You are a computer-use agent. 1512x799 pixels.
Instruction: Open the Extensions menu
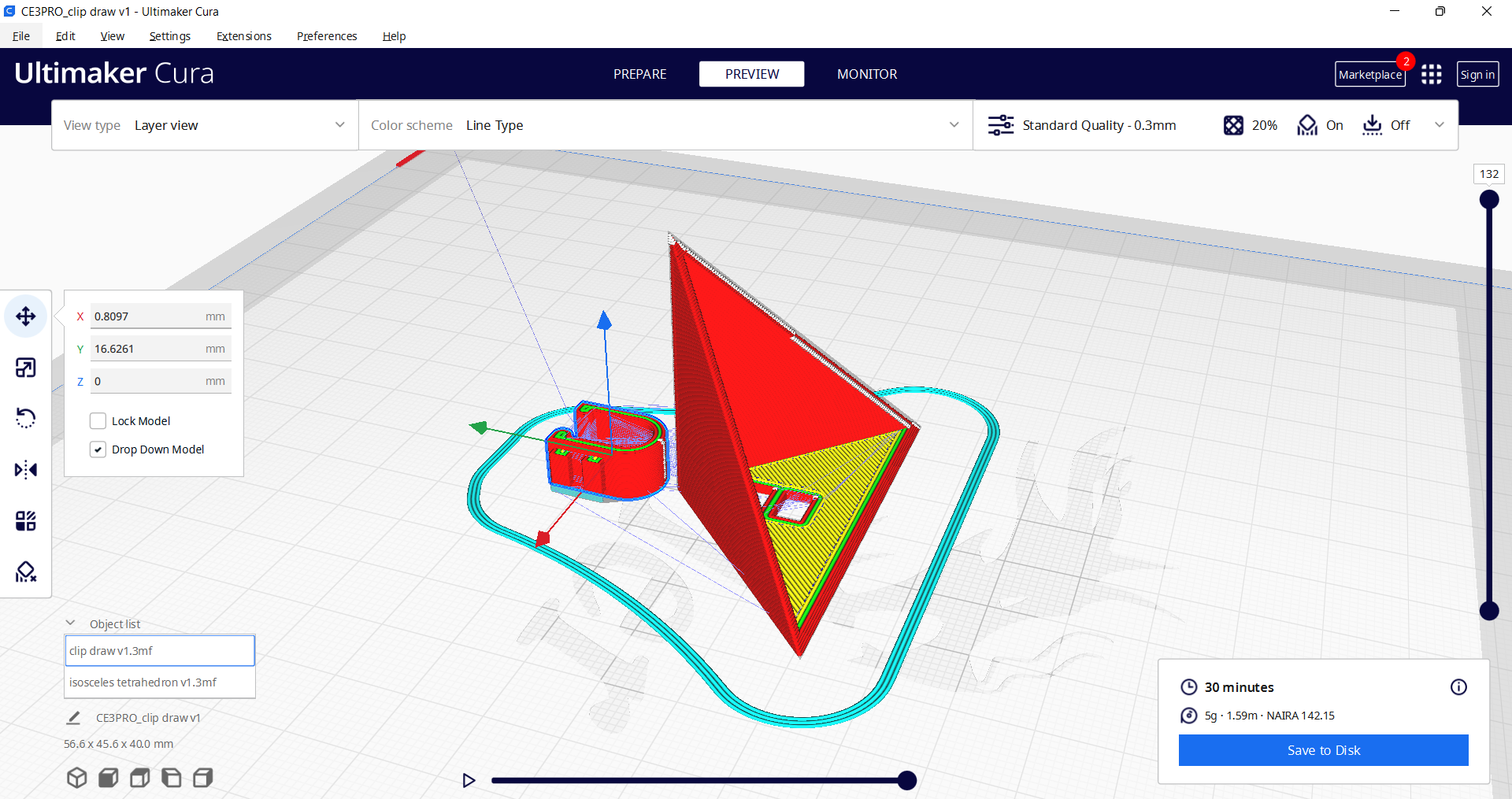[x=243, y=35]
